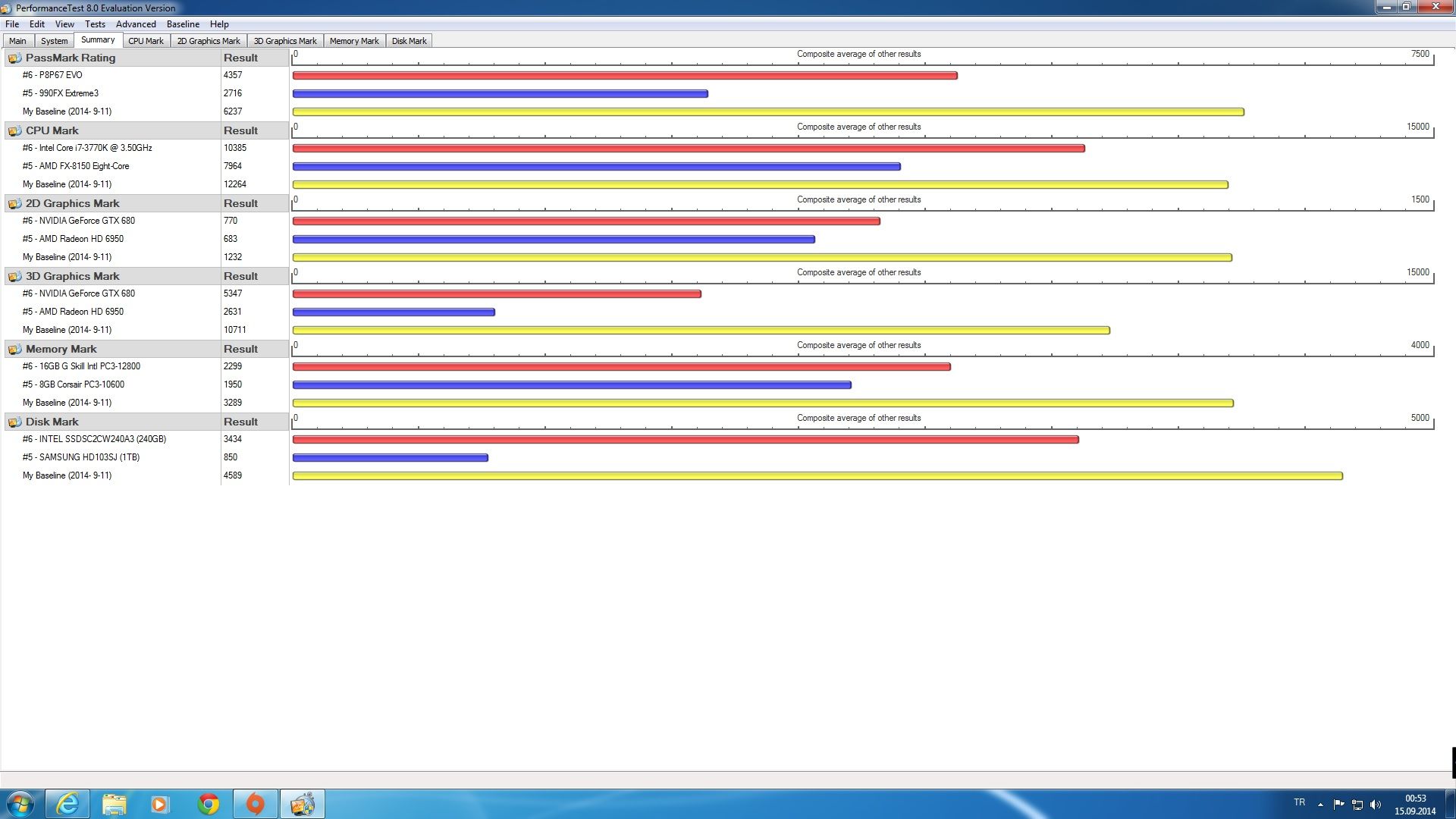Open the Advanced menu

(136, 24)
